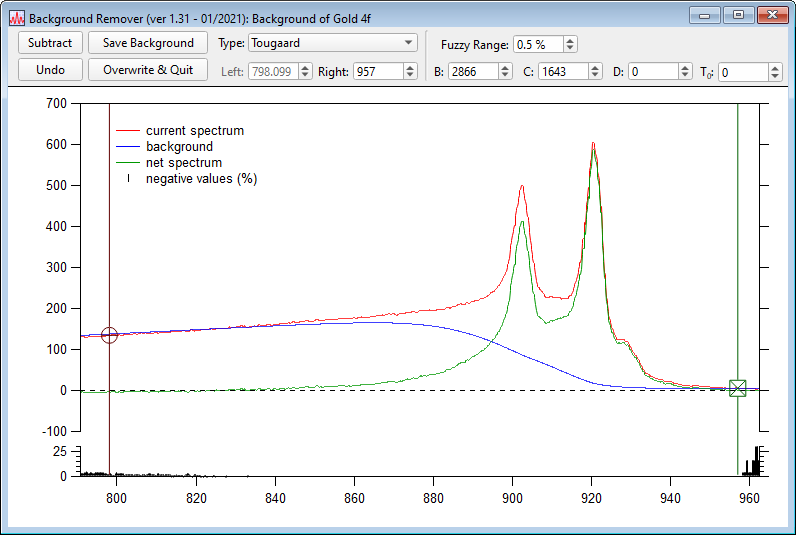Screen dimensions: 796x535
Task: Decrease T0 parameter with down arrow
Action: click(x=775, y=76)
